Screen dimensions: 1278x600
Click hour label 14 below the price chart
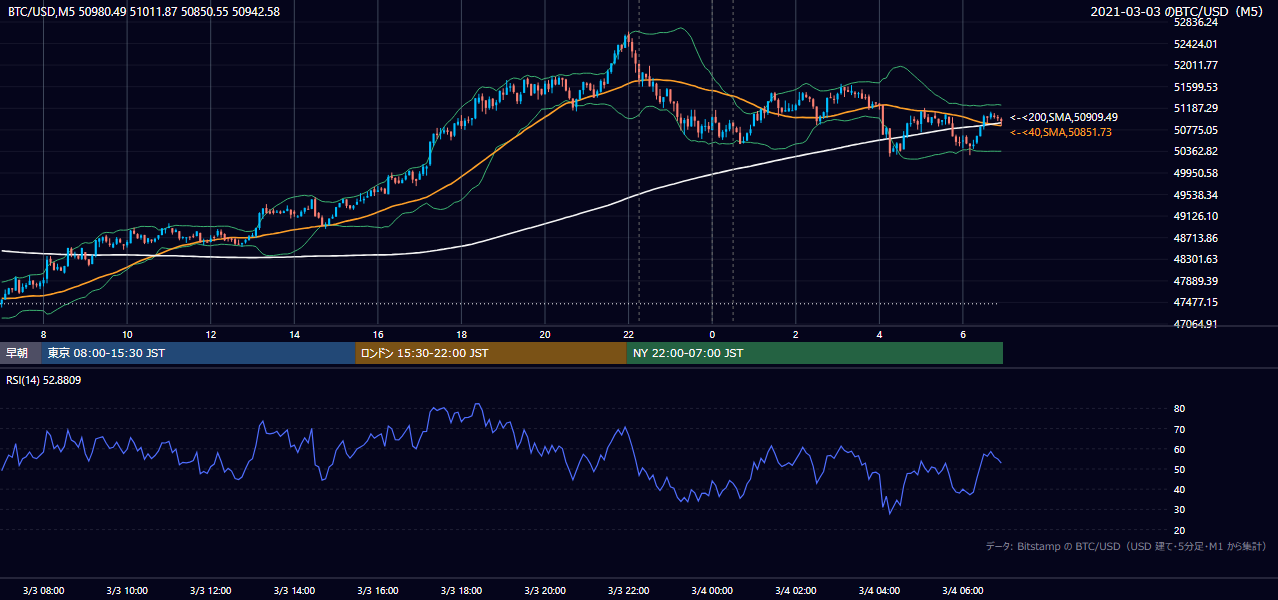[294, 334]
